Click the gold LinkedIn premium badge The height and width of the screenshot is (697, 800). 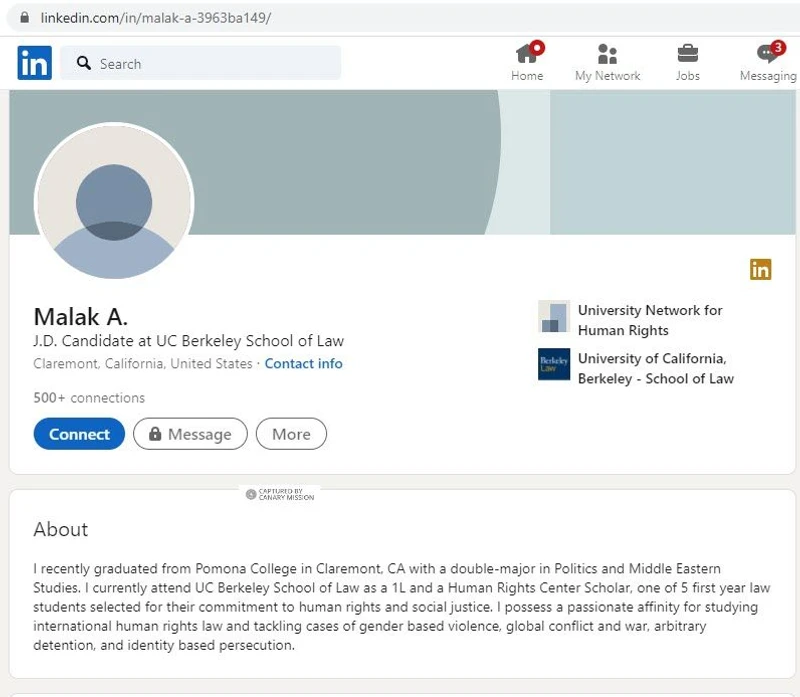(x=760, y=269)
